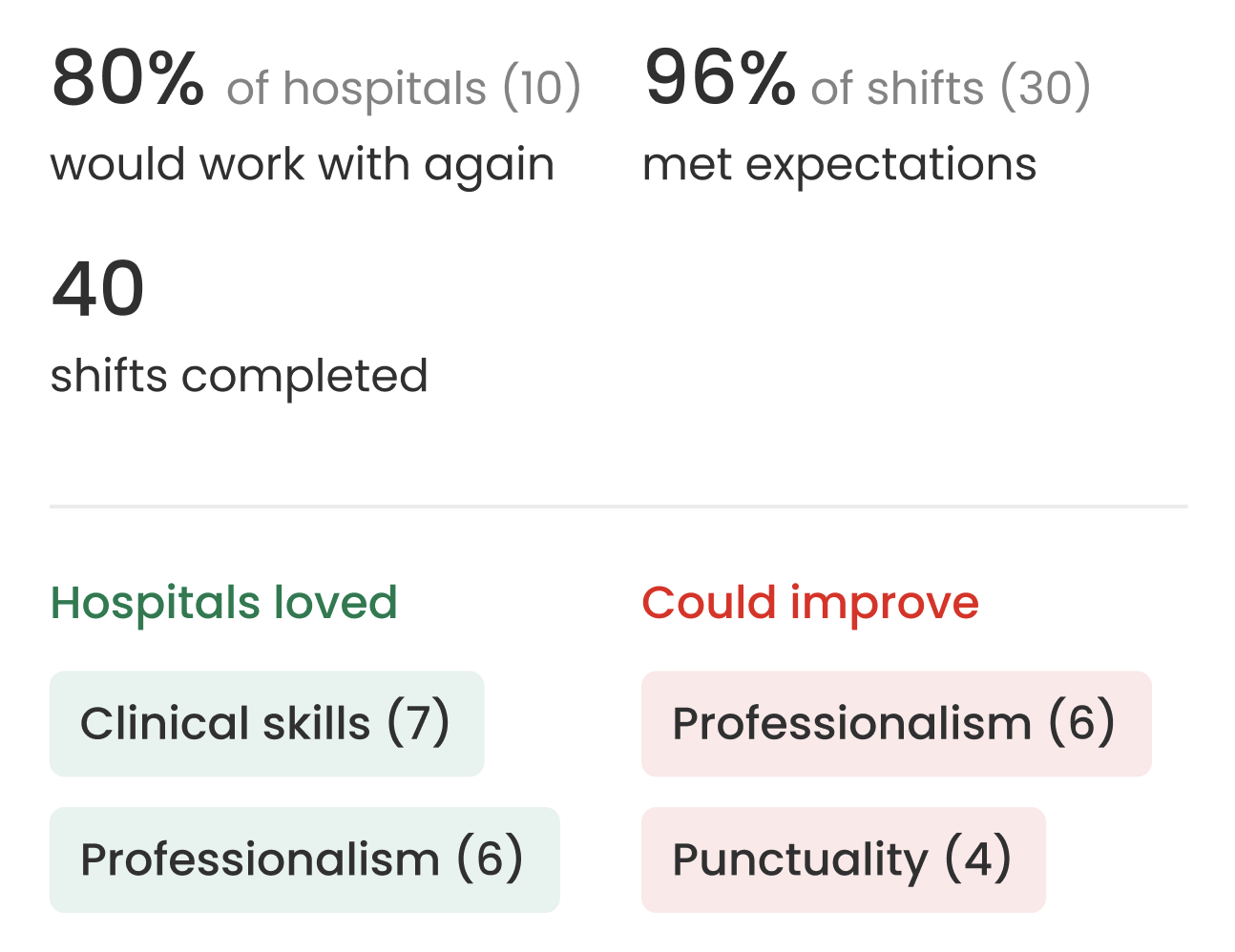Click the 80% statistic

pyautogui.click(x=128, y=78)
